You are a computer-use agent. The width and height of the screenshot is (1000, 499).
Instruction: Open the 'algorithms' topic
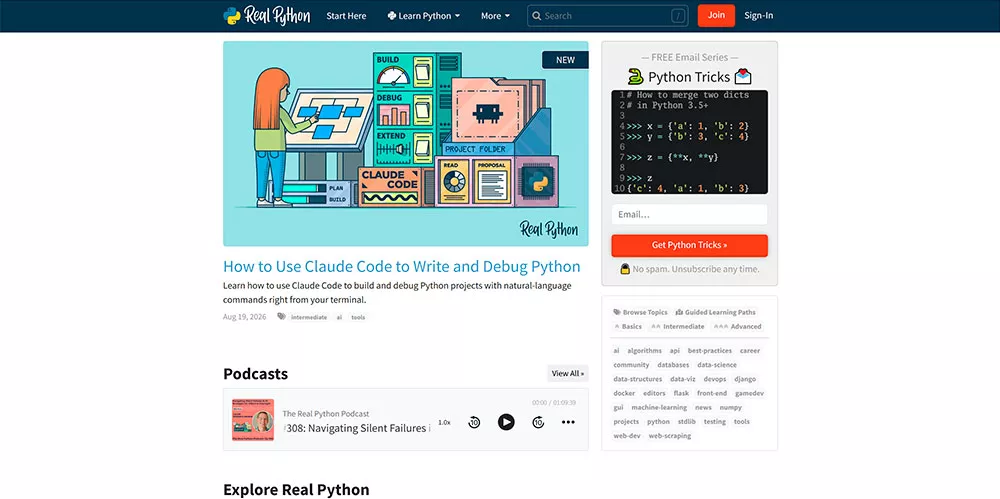coord(643,350)
